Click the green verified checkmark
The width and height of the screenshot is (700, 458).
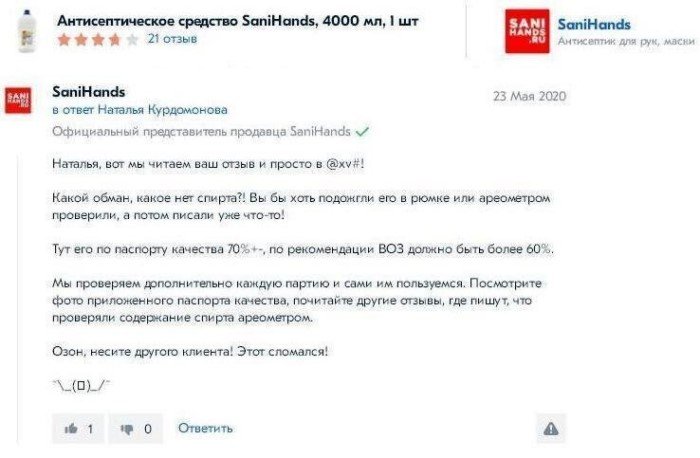coord(362,132)
